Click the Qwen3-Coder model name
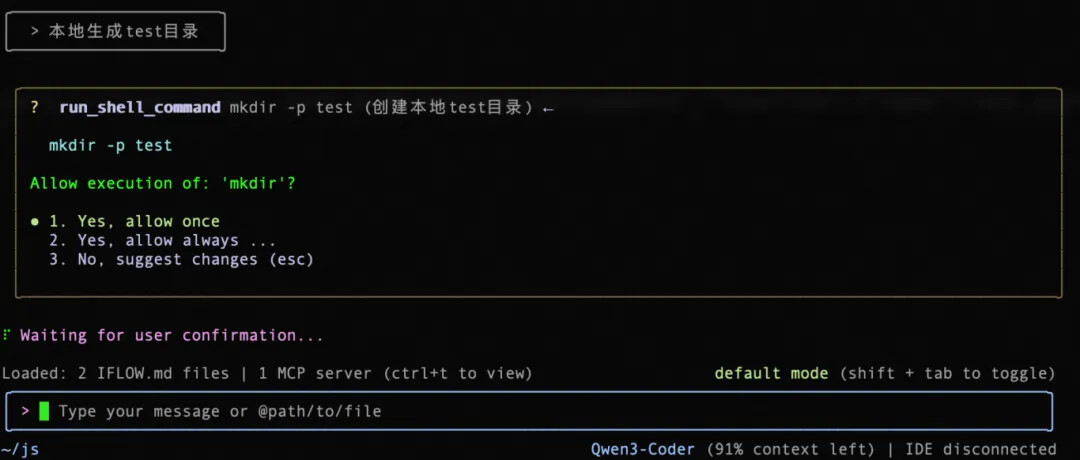This screenshot has width=1080, height=460. [x=642, y=449]
